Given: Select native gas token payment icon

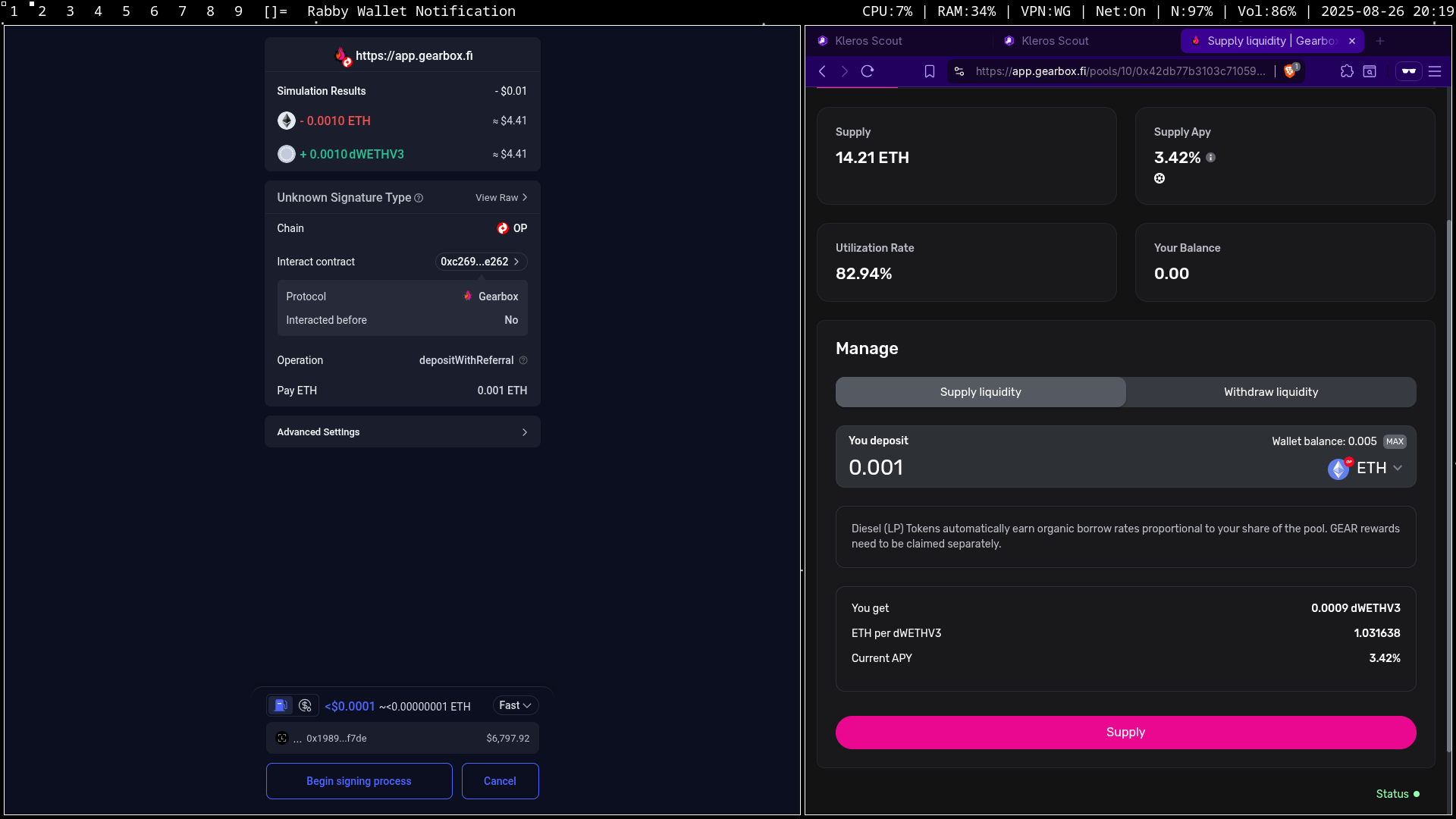Looking at the screenshot, I should [281, 705].
